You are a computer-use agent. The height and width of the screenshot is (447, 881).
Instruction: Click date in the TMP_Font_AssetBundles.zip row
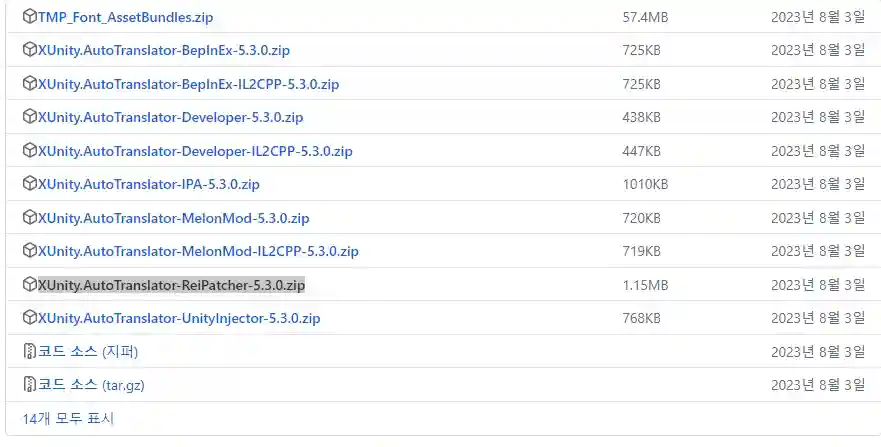[818, 17]
